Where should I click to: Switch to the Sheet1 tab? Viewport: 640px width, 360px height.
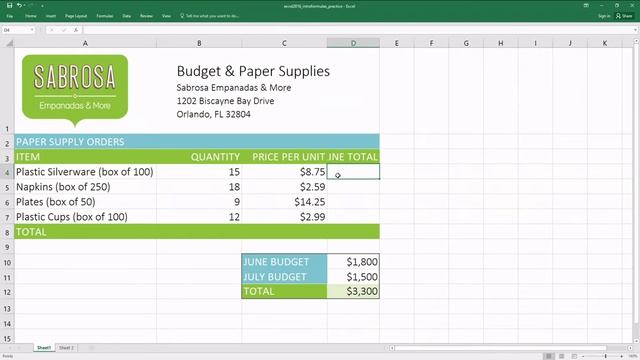44,348
